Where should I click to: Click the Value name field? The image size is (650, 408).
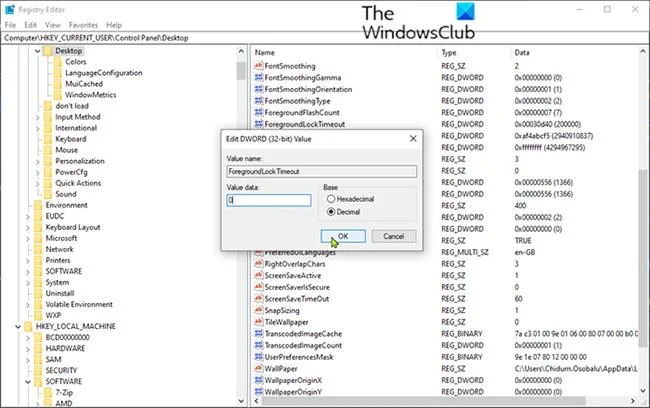pyautogui.click(x=322, y=171)
